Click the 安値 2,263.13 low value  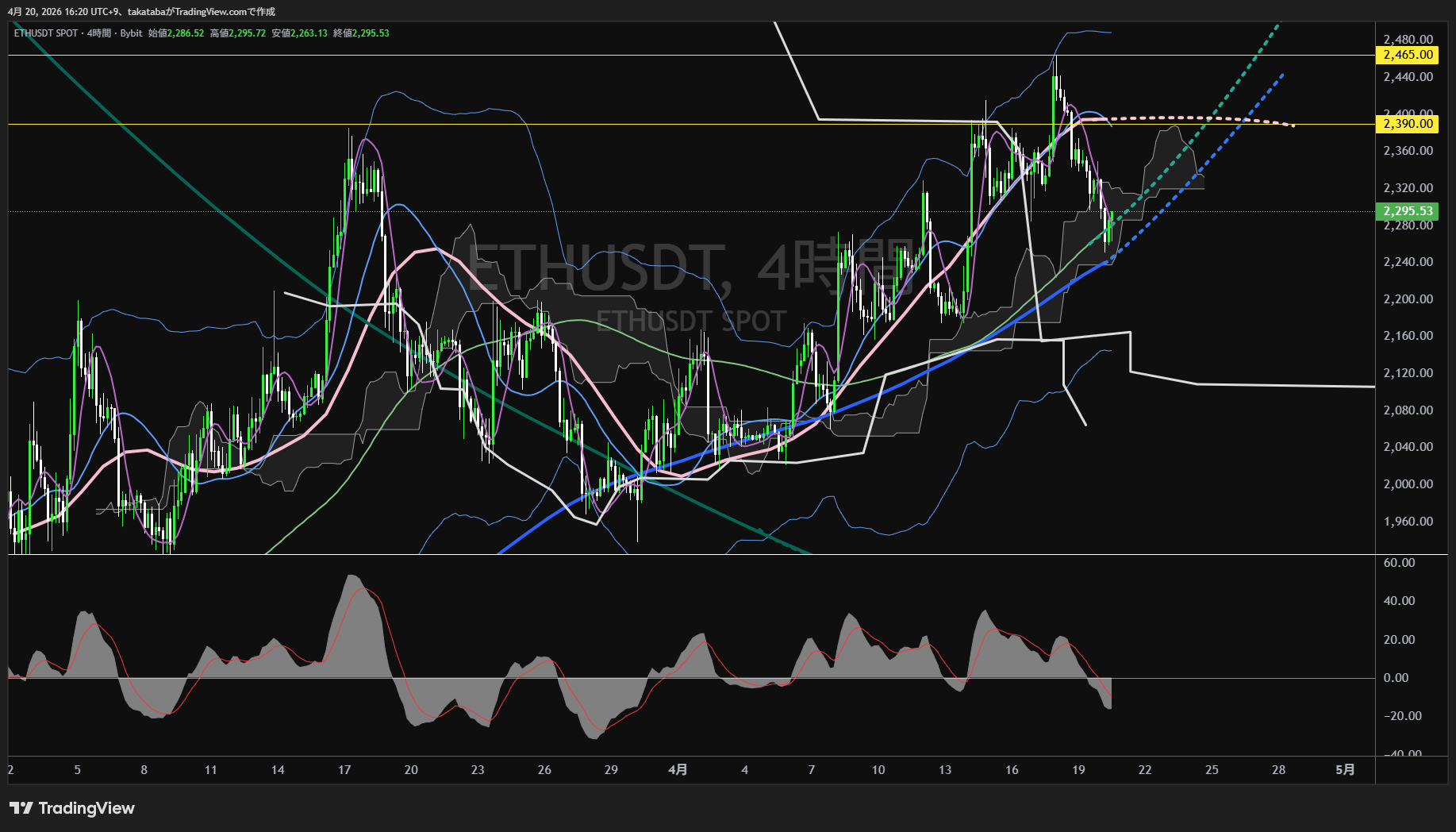309,33
